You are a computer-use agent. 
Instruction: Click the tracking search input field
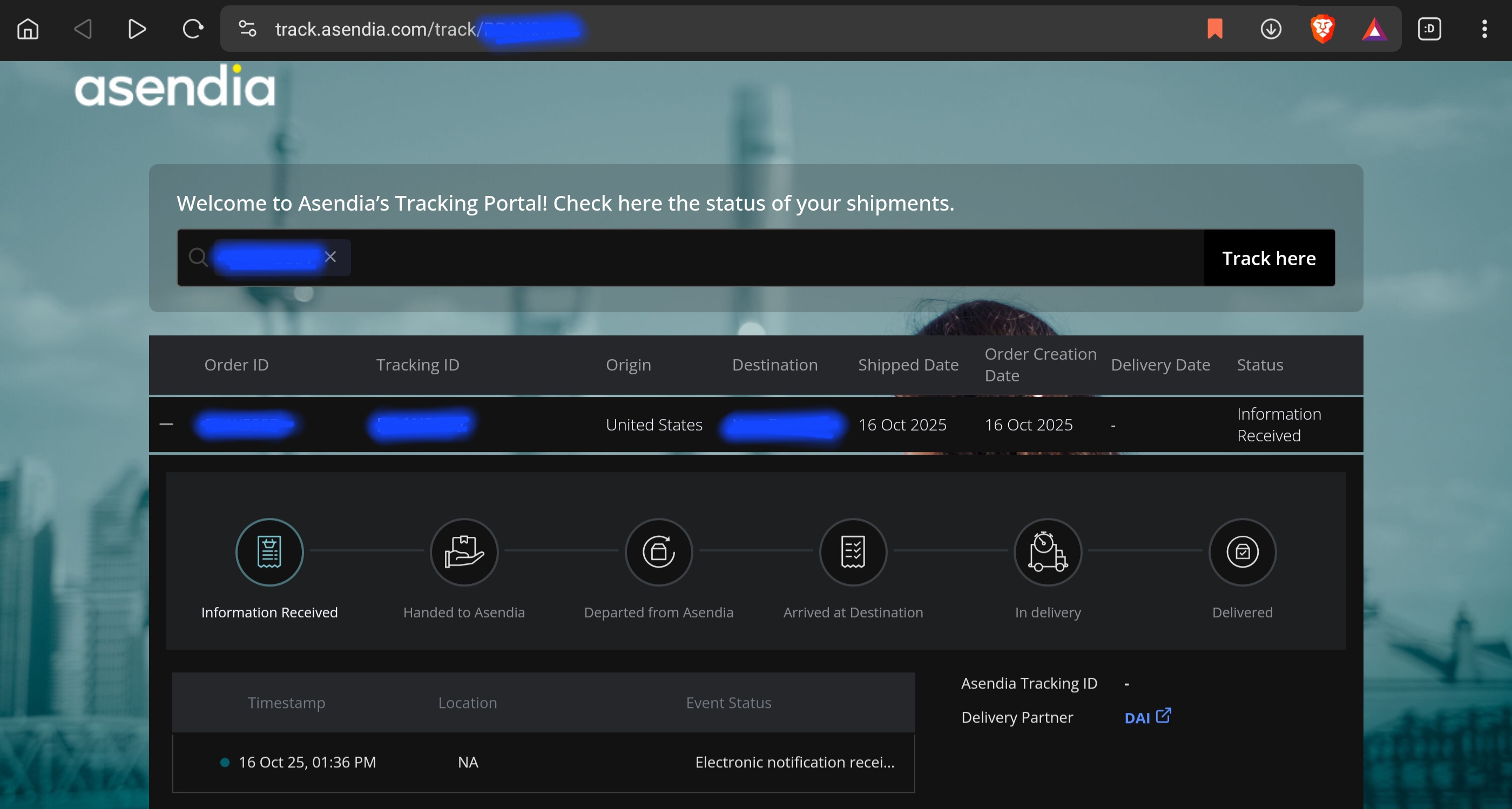(763, 258)
